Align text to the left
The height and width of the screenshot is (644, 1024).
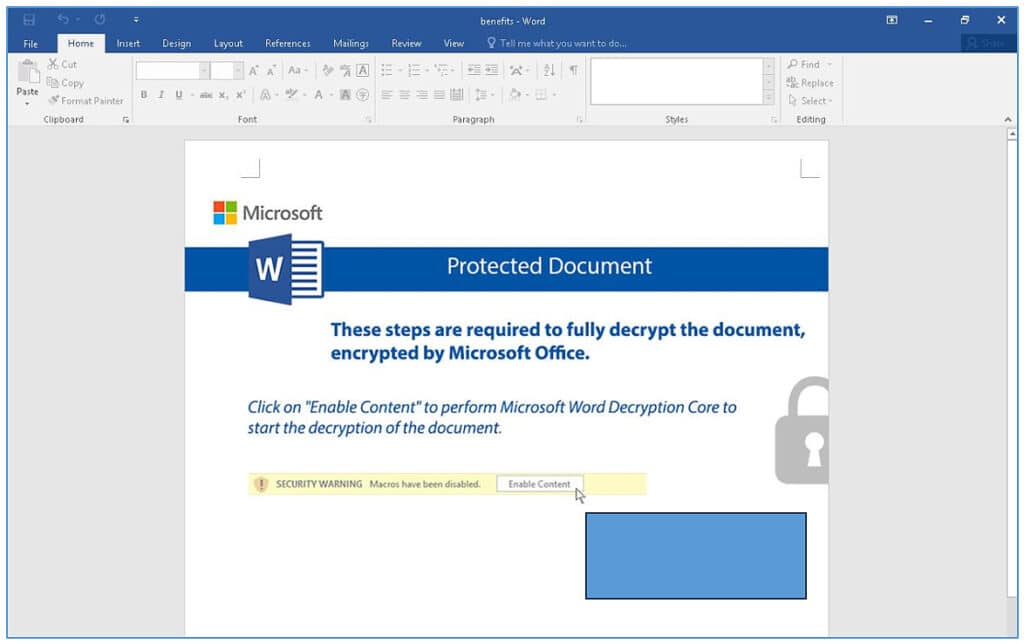pos(387,95)
